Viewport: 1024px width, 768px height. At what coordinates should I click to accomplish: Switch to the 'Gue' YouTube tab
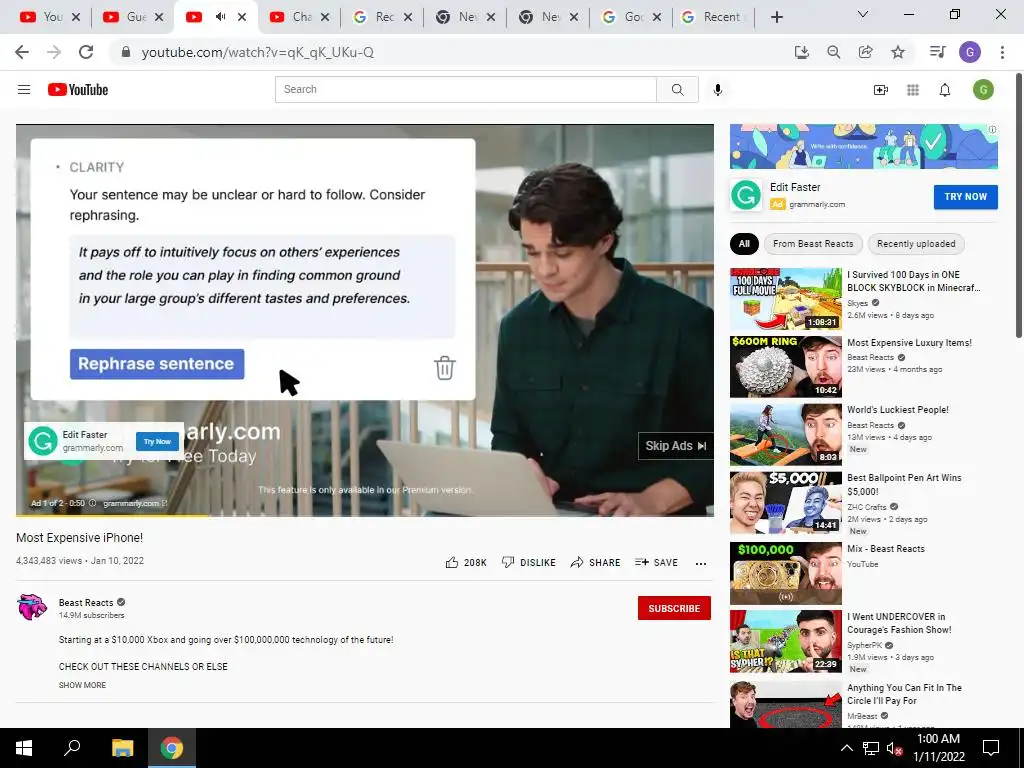click(x=133, y=17)
